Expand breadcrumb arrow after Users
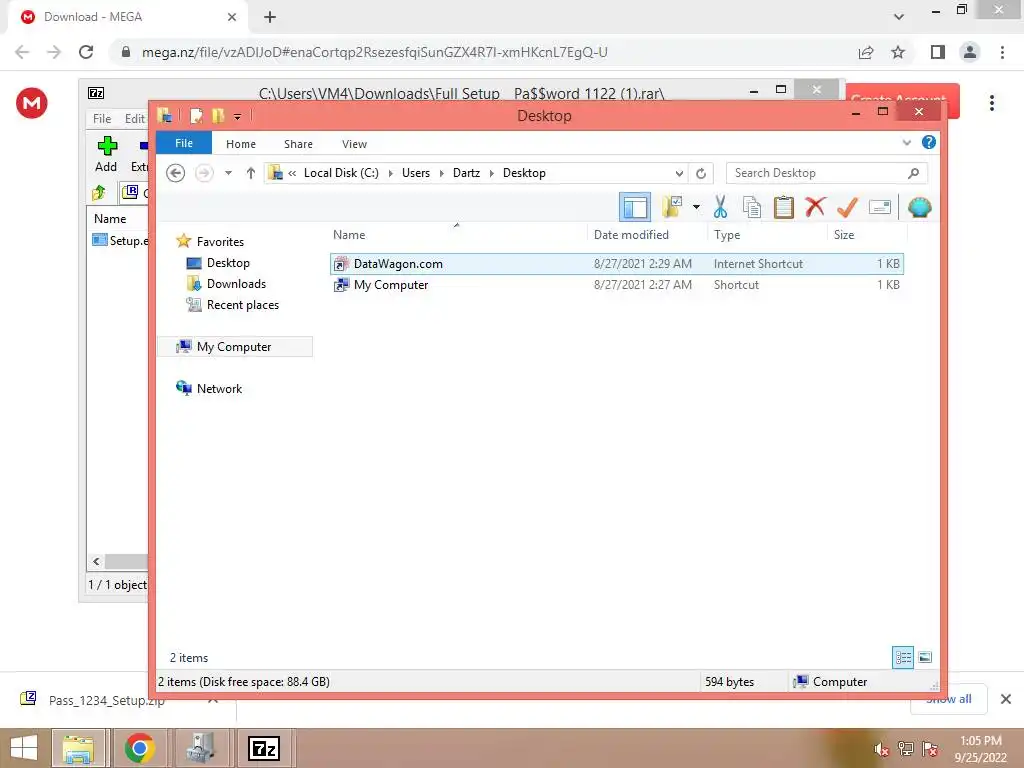Screen dimensions: 1024x768 click(x=441, y=173)
